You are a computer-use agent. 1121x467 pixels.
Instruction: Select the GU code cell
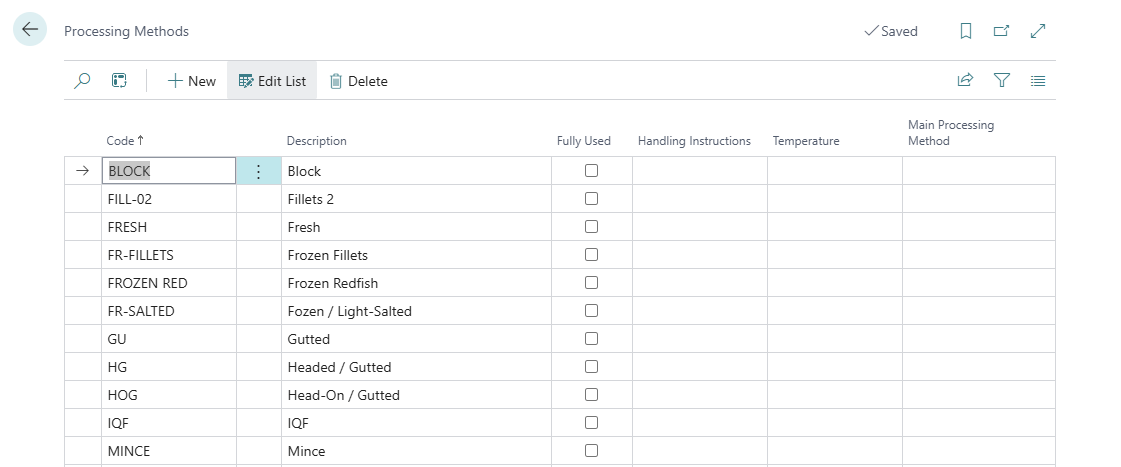click(x=169, y=339)
